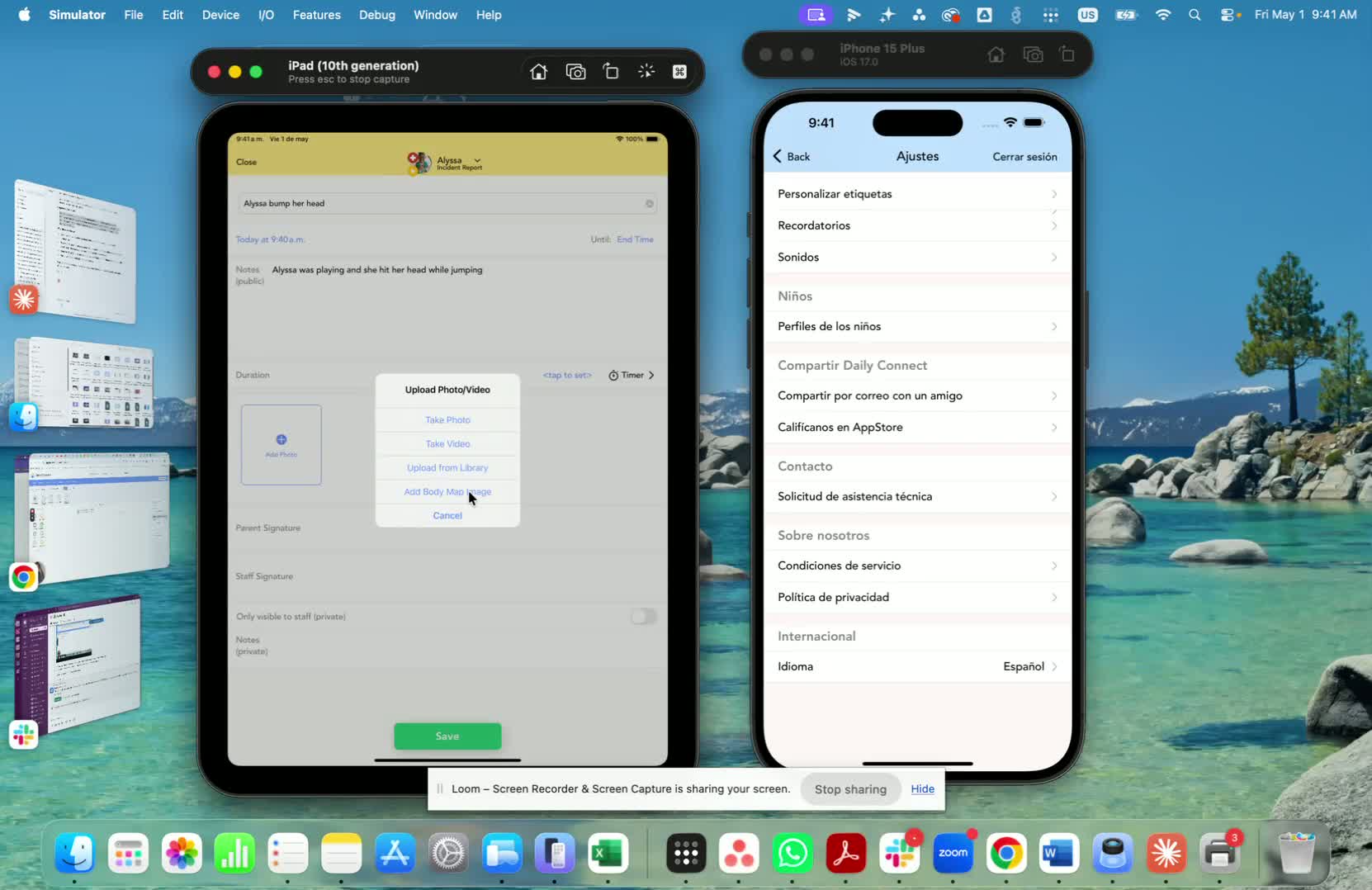Viewport: 1372px width, 890px height.
Task: Open WhatsApp from the Dock
Action: [792, 853]
